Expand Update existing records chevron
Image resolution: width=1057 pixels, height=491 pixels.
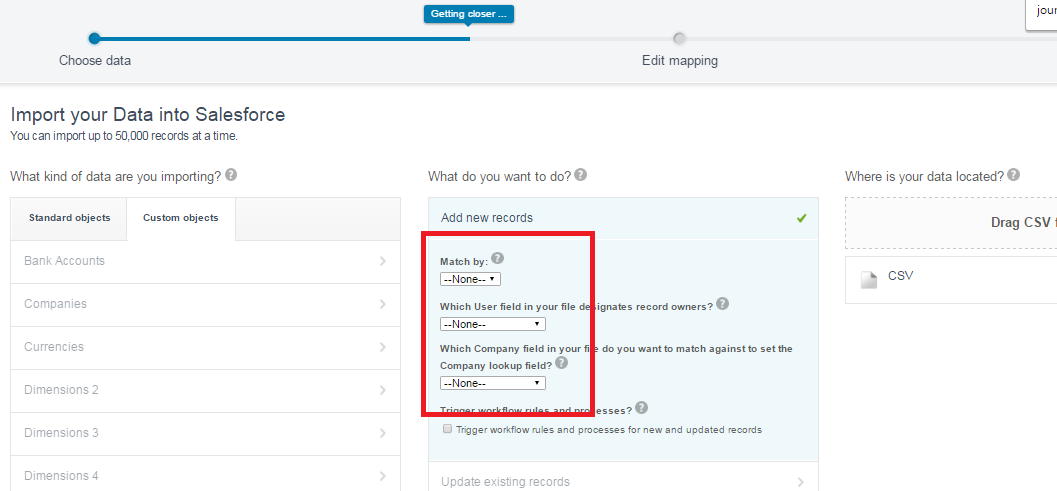[x=800, y=482]
